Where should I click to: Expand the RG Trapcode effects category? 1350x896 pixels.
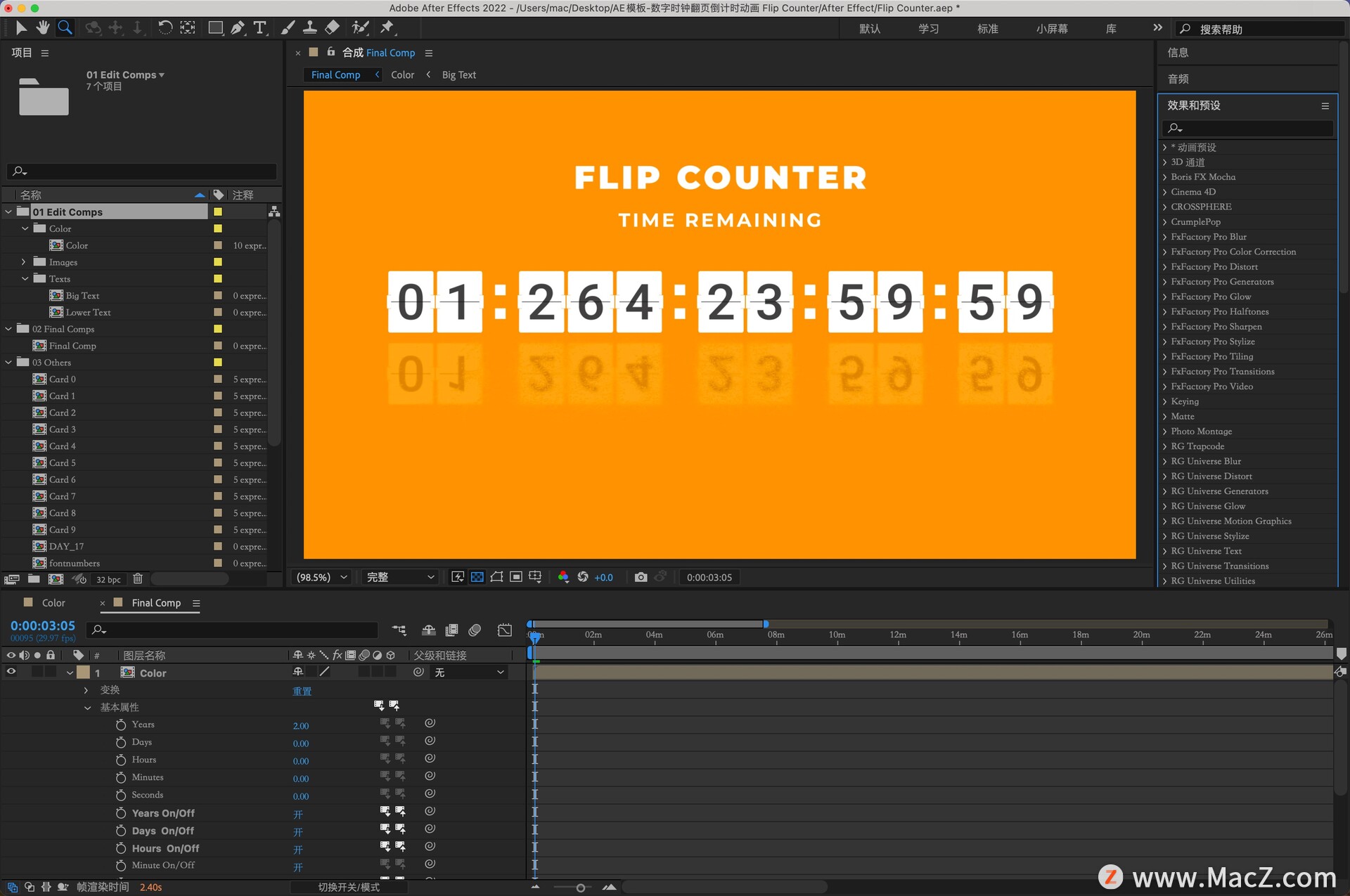tap(1164, 446)
